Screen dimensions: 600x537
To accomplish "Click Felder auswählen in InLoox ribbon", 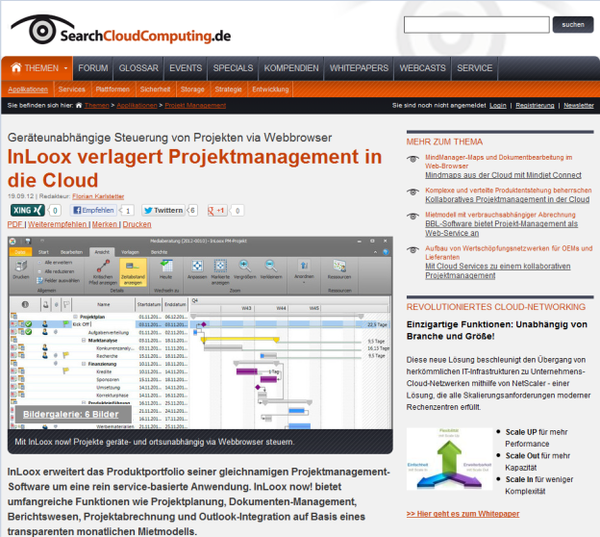I will (59, 280).
